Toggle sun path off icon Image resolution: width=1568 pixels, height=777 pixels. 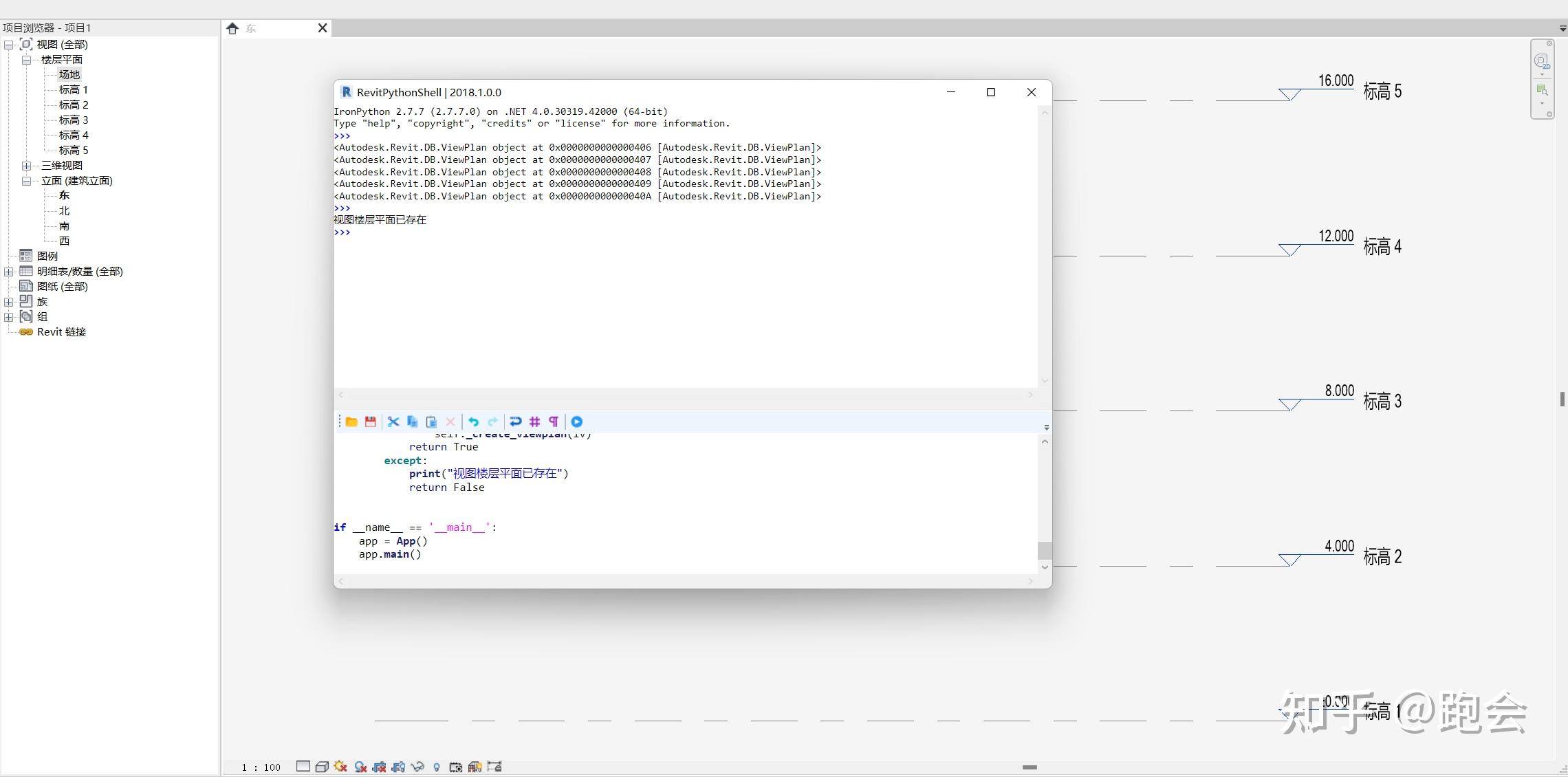click(x=340, y=767)
